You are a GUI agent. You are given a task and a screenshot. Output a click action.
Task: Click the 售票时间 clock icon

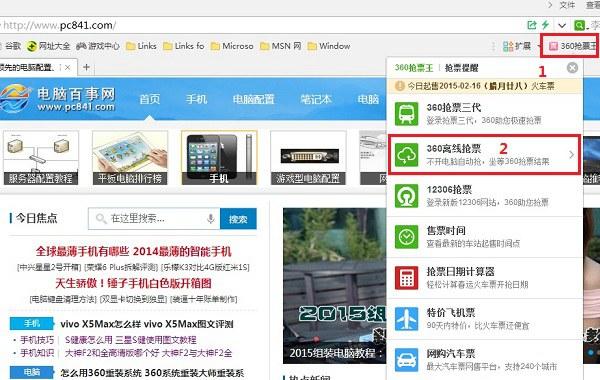[x=406, y=237]
